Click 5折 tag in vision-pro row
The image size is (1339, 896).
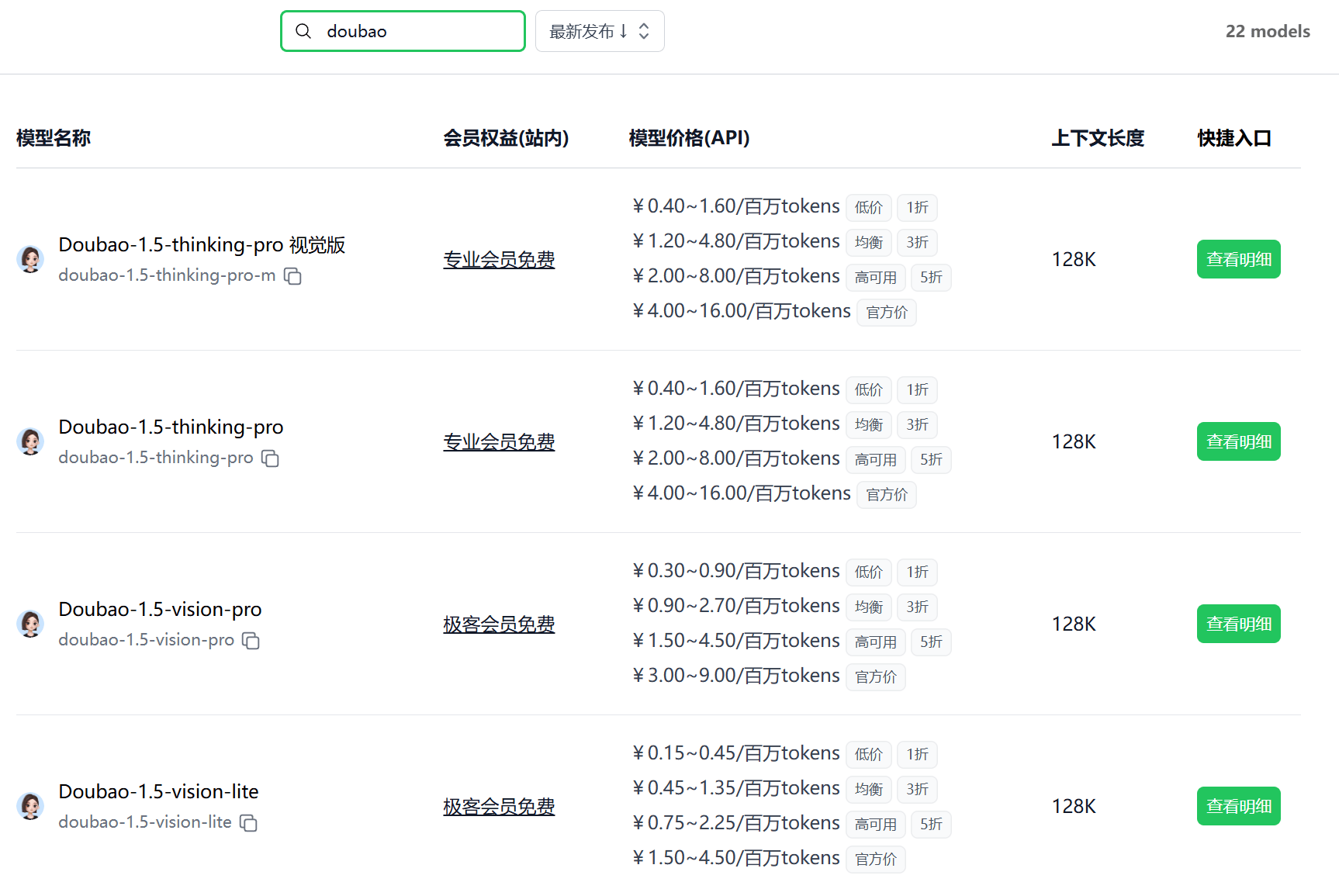click(x=931, y=642)
